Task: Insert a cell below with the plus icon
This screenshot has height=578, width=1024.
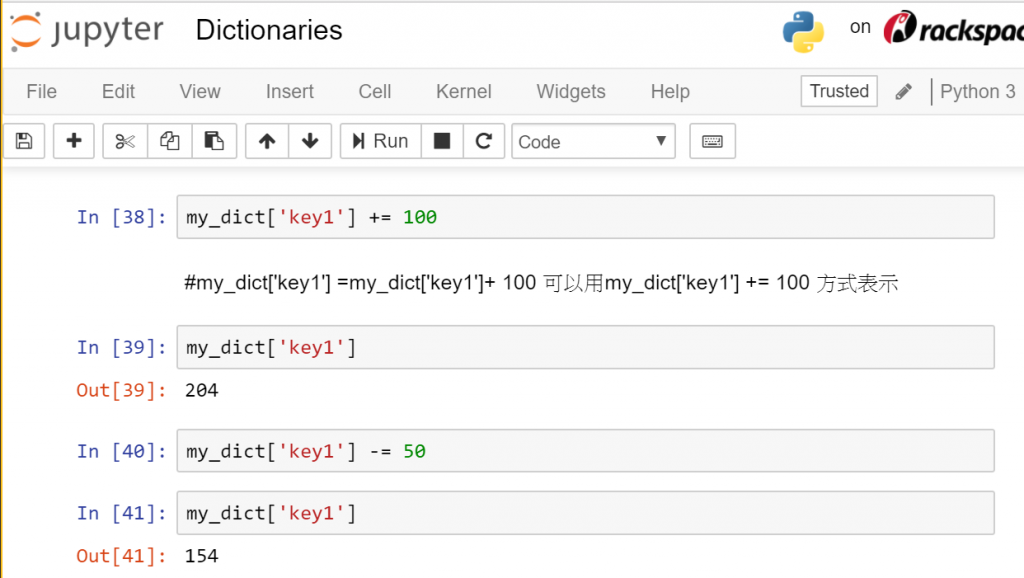Action: 74,142
